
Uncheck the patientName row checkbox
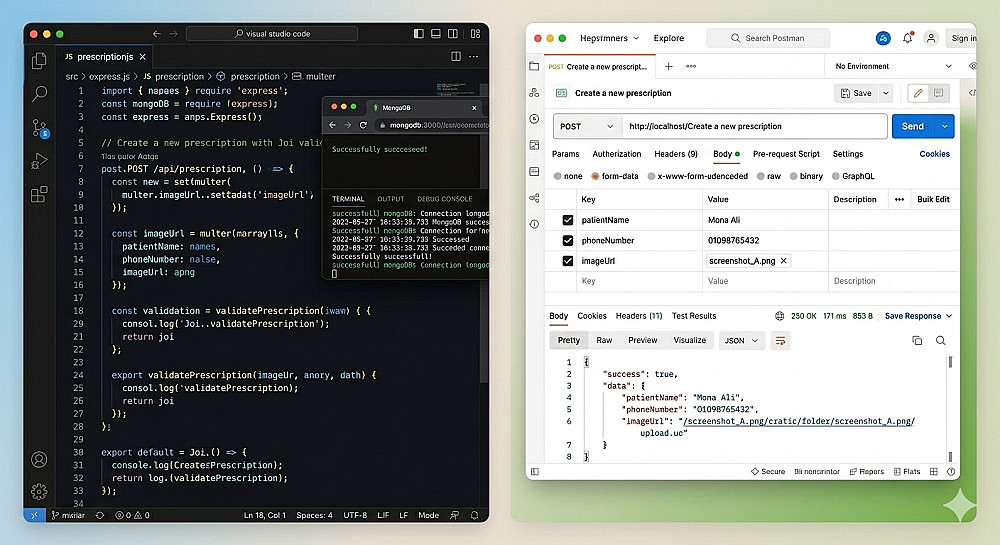click(x=568, y=220)
